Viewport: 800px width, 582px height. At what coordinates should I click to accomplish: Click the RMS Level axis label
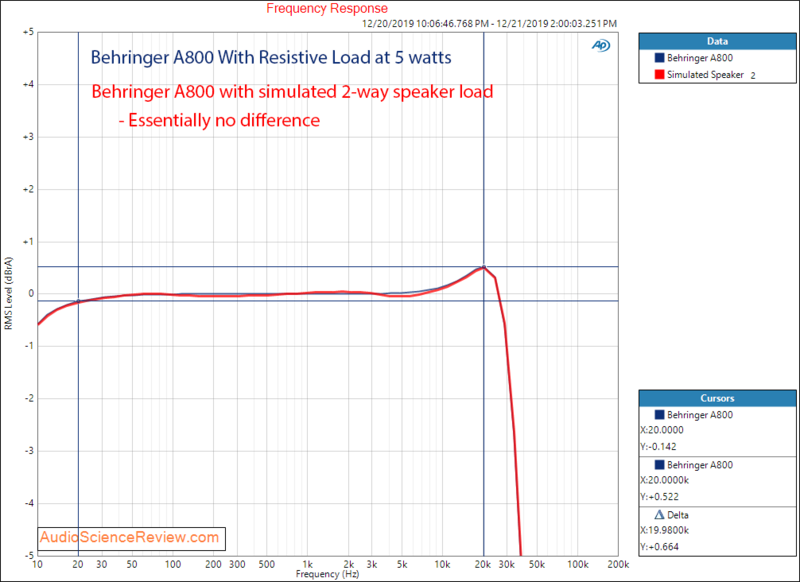pos(8,294)
